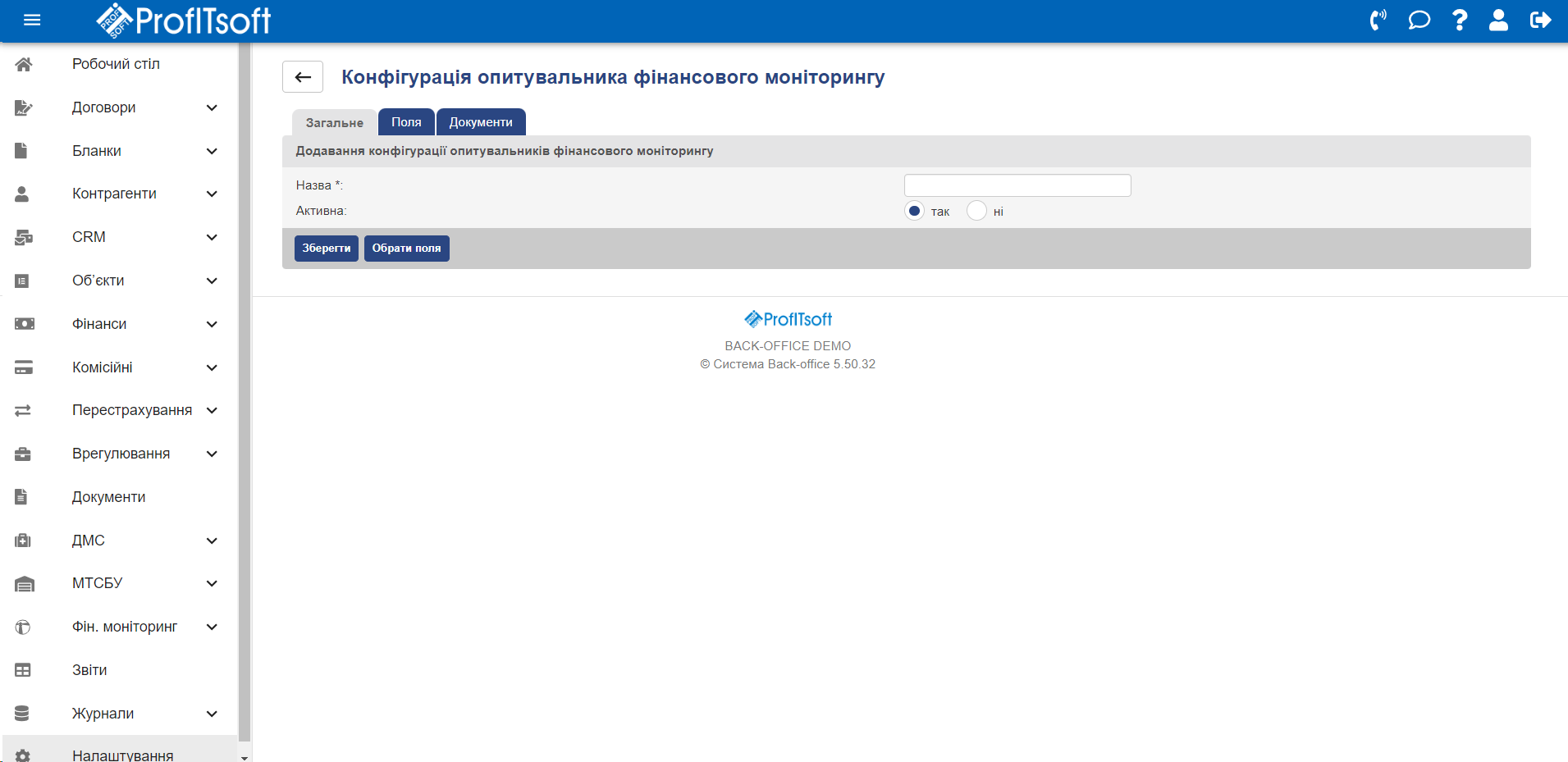Switch to the Документи tab
This screenshot has width=1568, height=762.
481,122
